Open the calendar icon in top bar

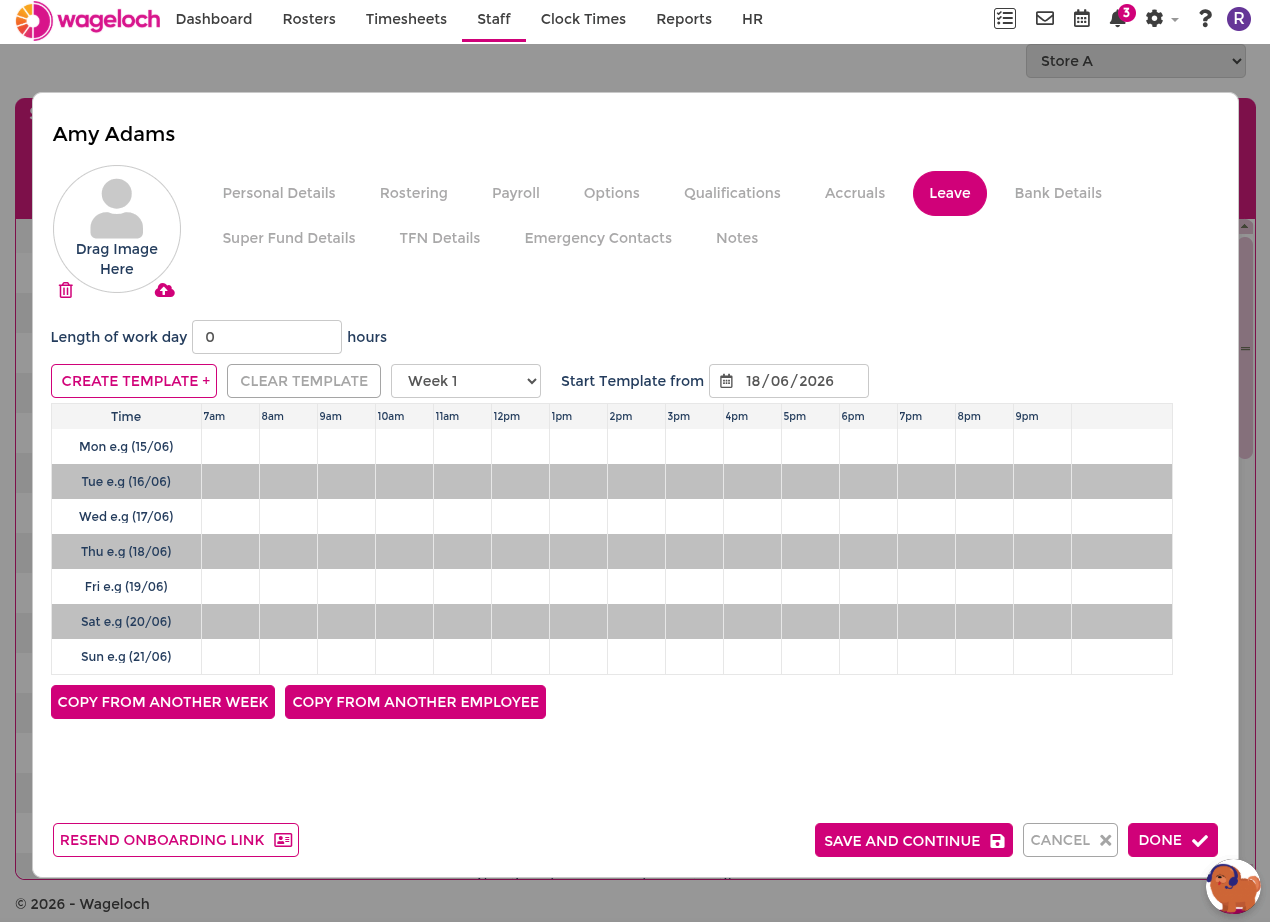pyautogui.click(x=1081, y=18)
